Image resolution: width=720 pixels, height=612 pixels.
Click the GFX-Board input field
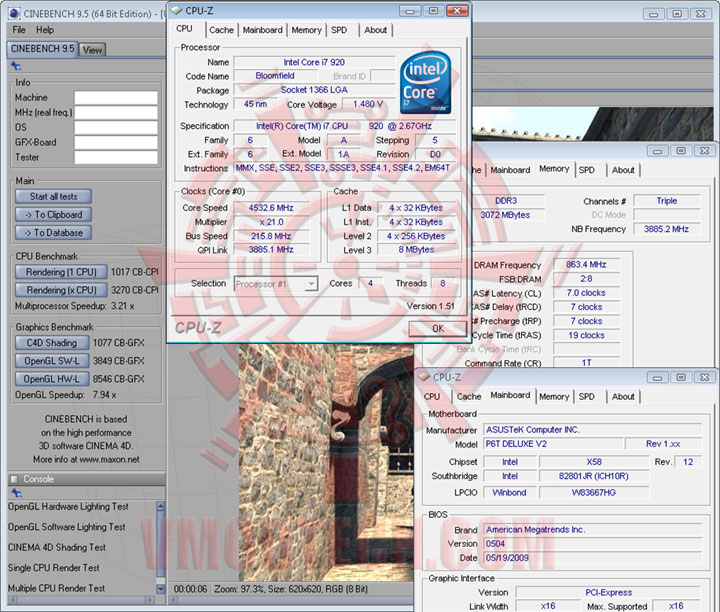point(116,142)
